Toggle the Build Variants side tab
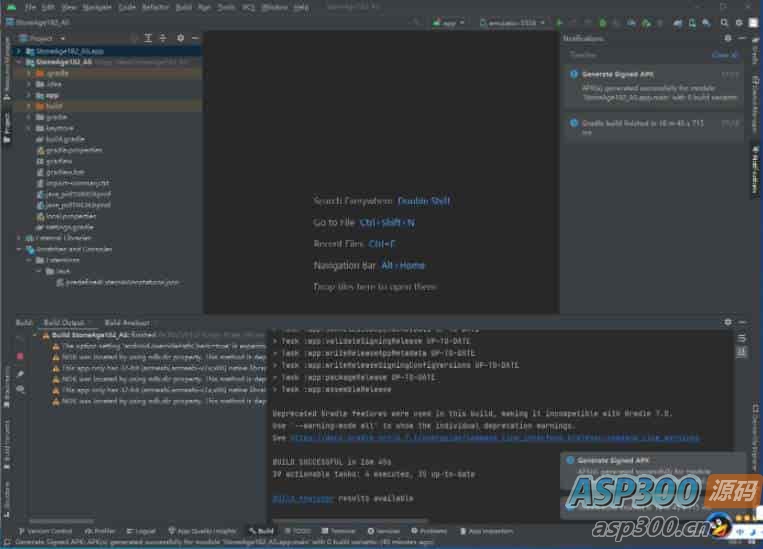The width and height of the screenshot is (763, 549). coord(6,438)
